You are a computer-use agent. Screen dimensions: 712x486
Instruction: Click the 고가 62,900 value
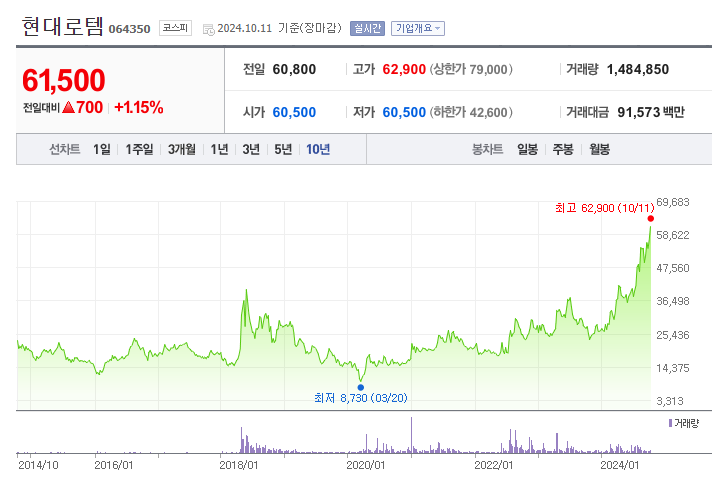click(404, 69)
